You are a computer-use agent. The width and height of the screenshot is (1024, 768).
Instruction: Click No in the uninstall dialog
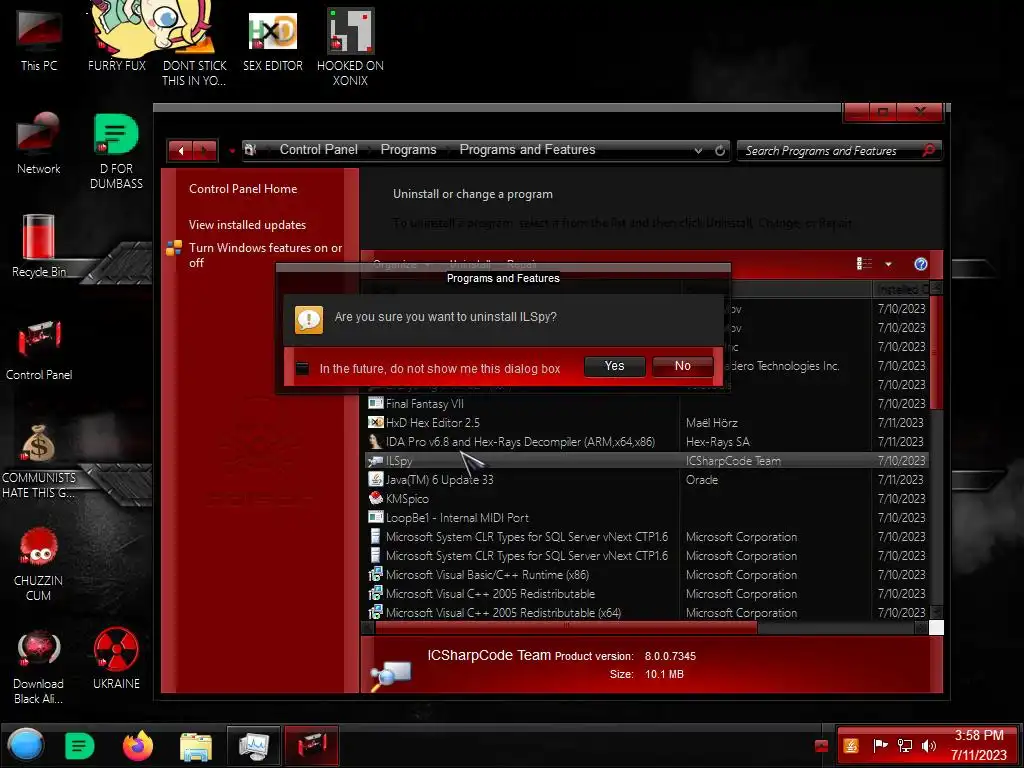pos(682,366)
